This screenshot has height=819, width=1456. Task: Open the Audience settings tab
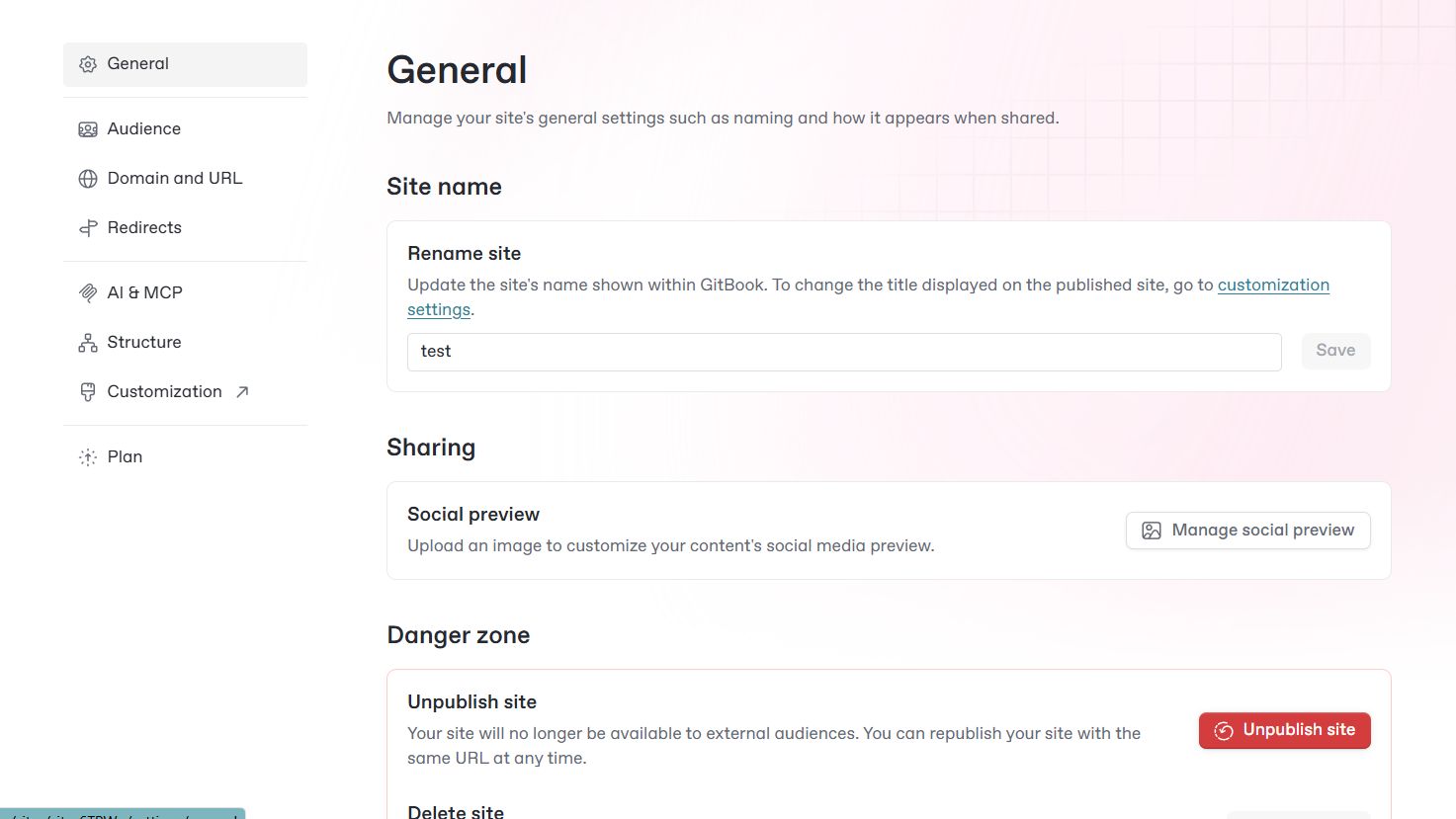tap(144, 129)
